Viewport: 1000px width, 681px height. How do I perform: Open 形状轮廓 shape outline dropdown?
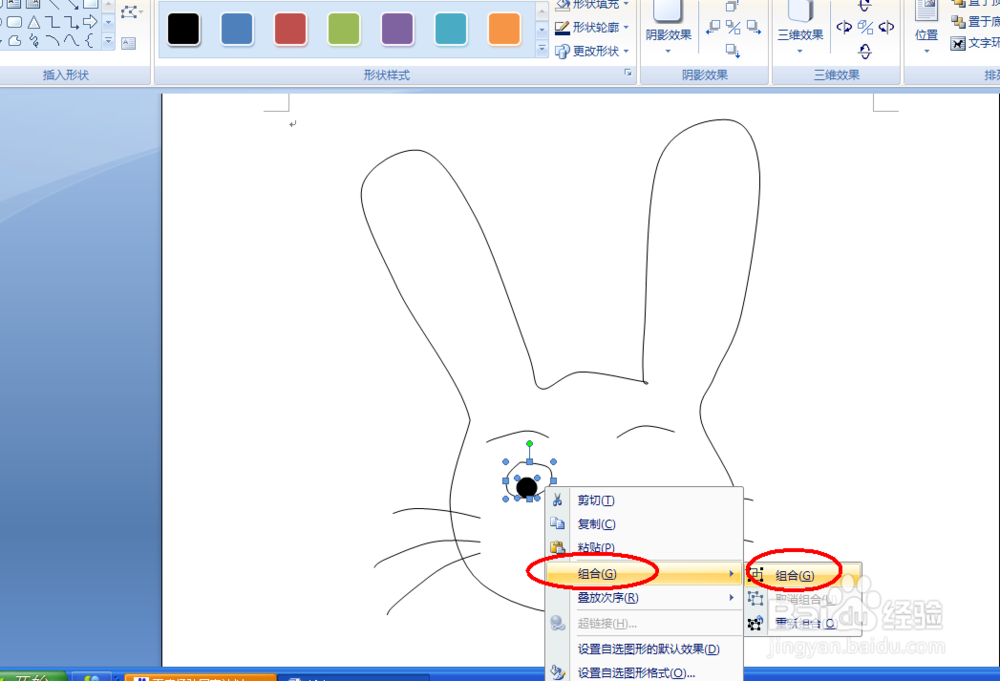[592, 27]
